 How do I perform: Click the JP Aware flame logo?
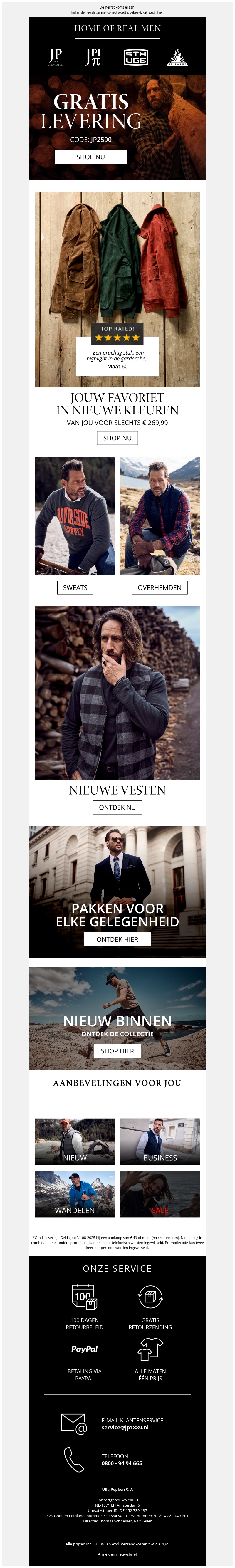point(177,57)
